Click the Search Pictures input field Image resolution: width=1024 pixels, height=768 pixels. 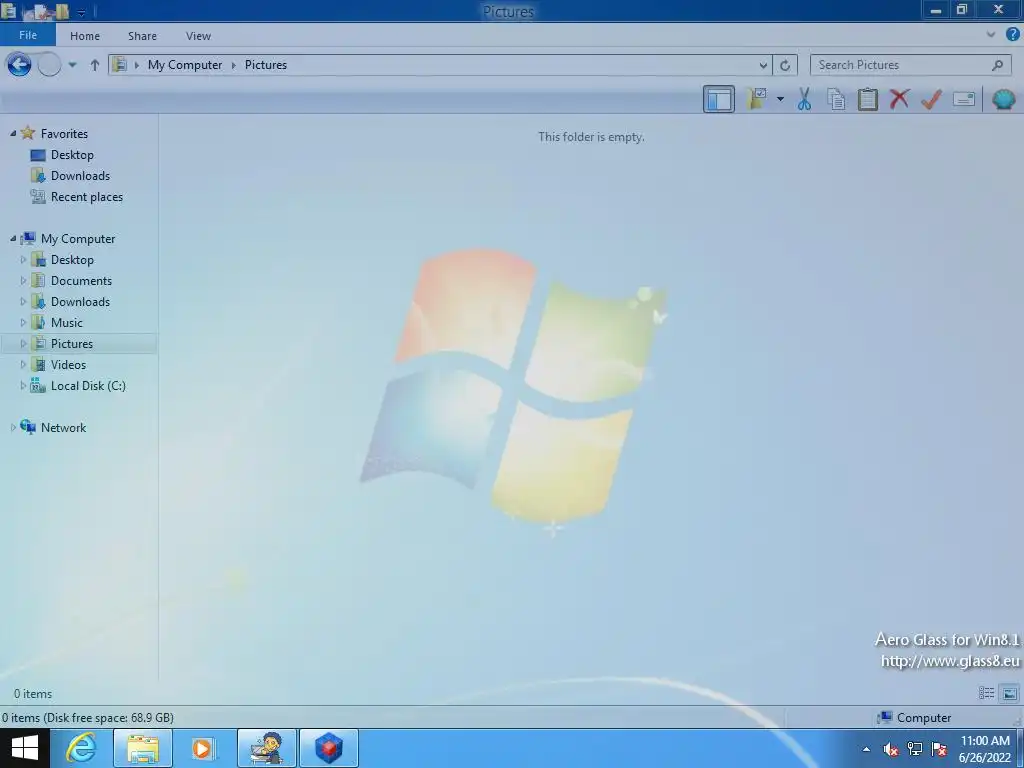click(910, 65)
